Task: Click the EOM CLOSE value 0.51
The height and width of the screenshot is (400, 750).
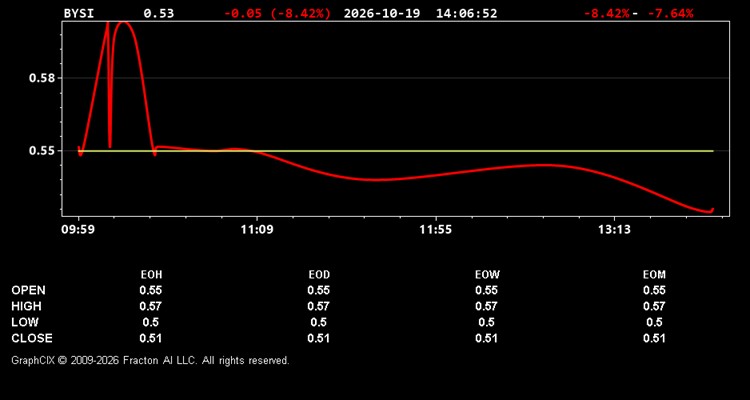Action: [654, 338]
